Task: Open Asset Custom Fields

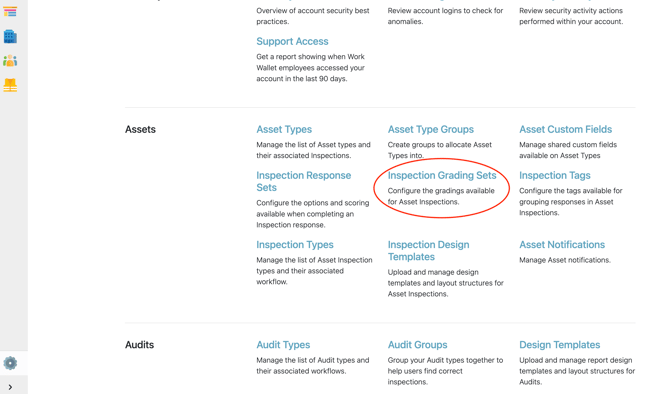Action: click(x=565, y=129)
